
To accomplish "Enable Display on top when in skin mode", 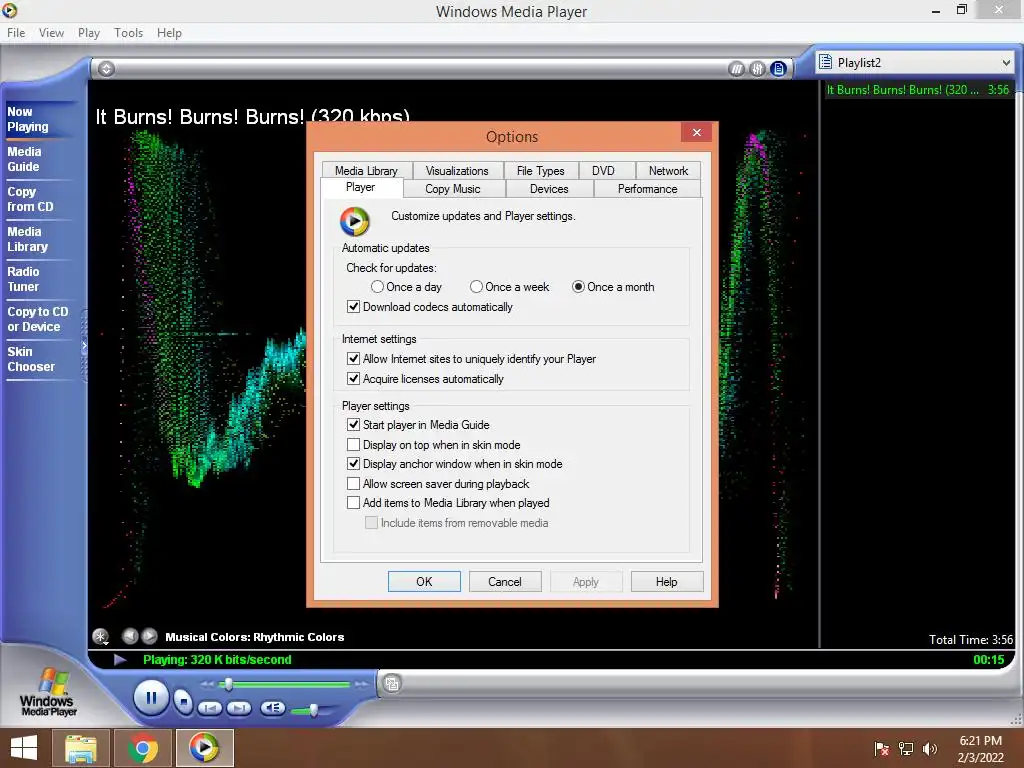I will 434,445.
